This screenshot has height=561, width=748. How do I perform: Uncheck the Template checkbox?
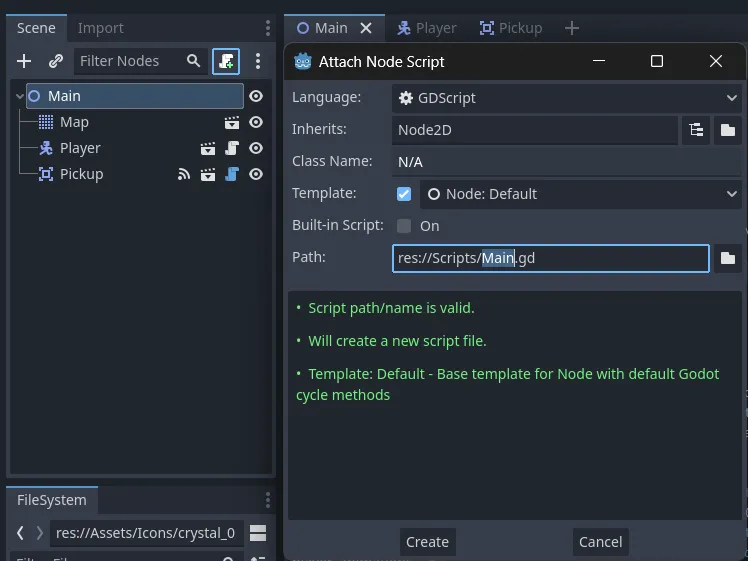point(404,194)
